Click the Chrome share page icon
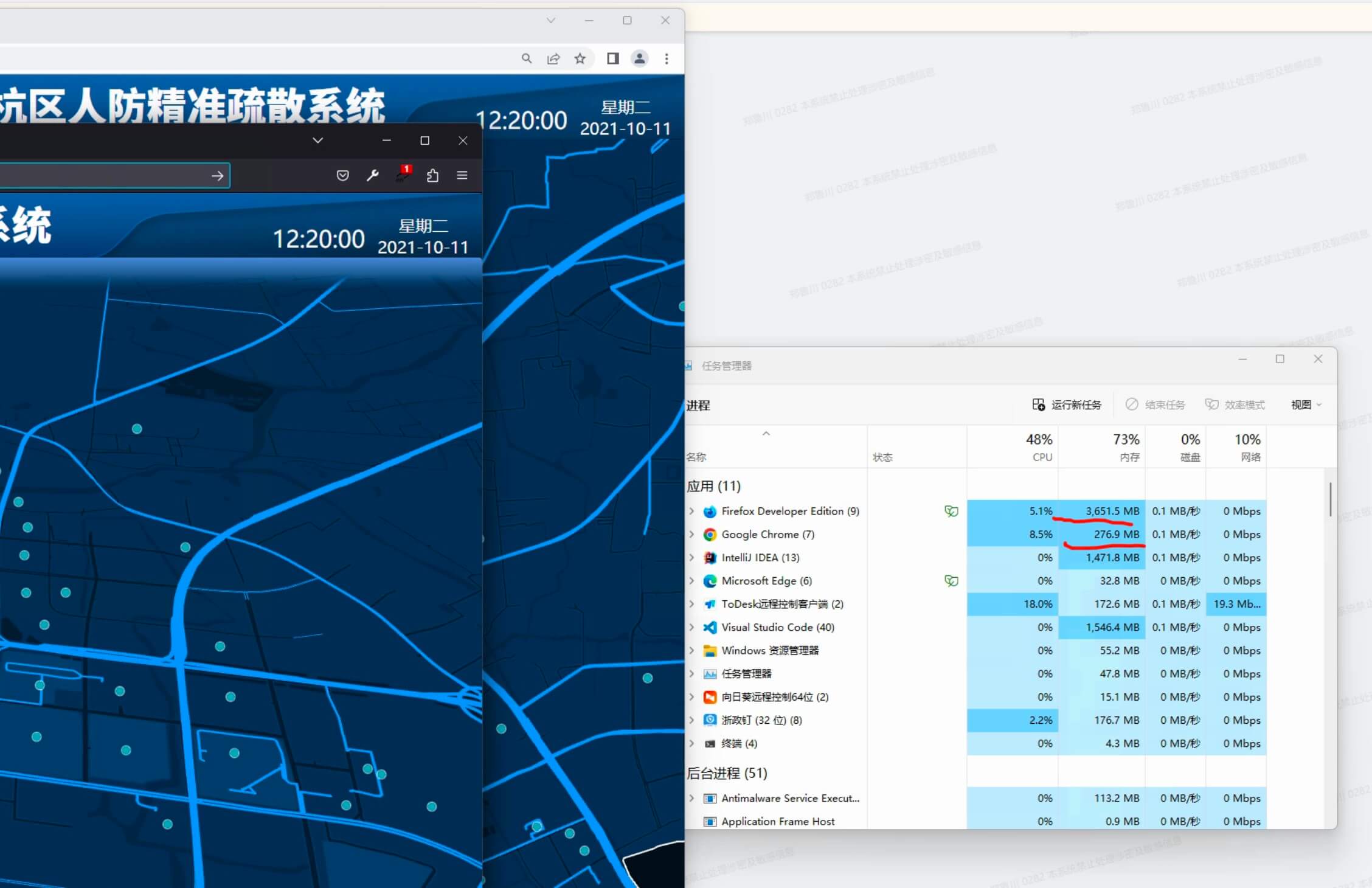 click(553, 58)
